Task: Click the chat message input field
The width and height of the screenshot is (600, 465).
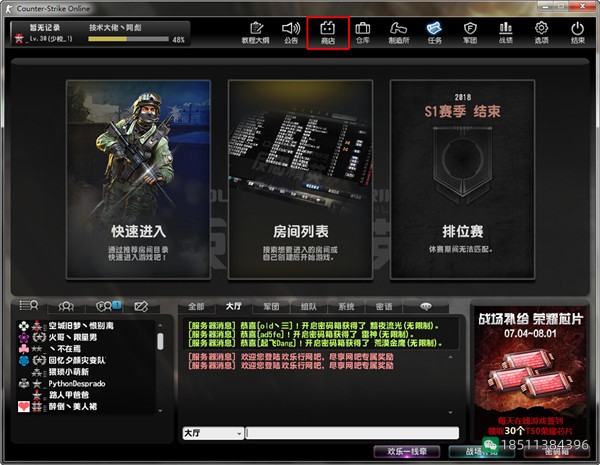Action: pyautogui.click(x=352, y=433)
